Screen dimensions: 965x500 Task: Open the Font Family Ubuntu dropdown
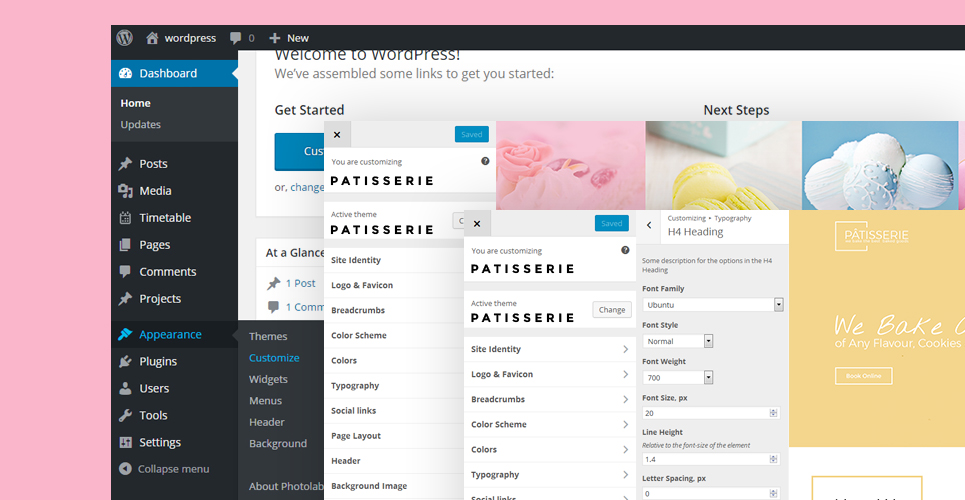[x=713, y=305]
